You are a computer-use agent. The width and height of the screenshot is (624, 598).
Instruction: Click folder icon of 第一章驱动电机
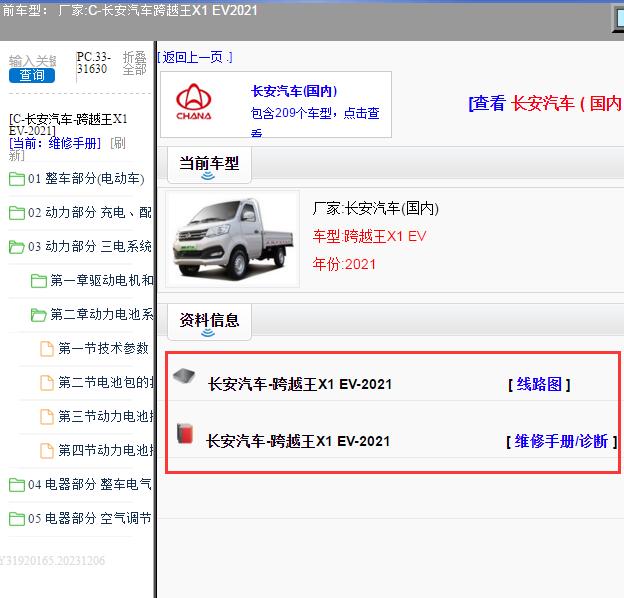(x=39, y=281)
